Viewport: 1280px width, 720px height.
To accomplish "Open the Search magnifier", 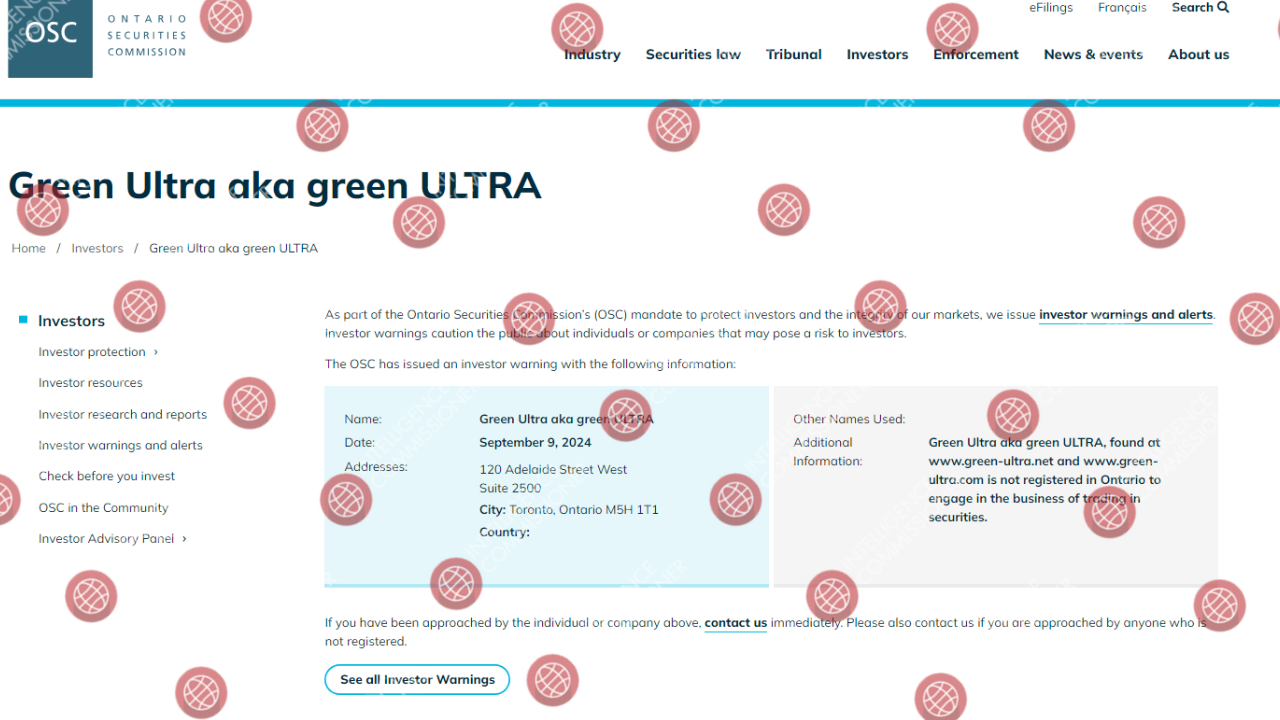I will click(x=1223, y=7).
